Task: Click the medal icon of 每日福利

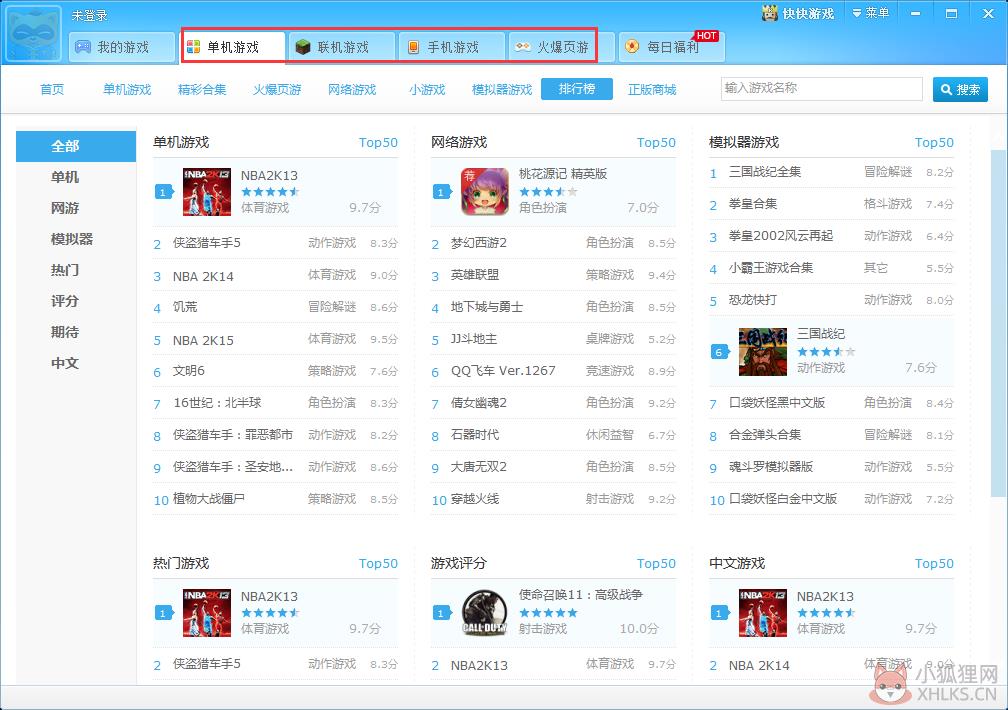Action: click(x=633, y=46)
